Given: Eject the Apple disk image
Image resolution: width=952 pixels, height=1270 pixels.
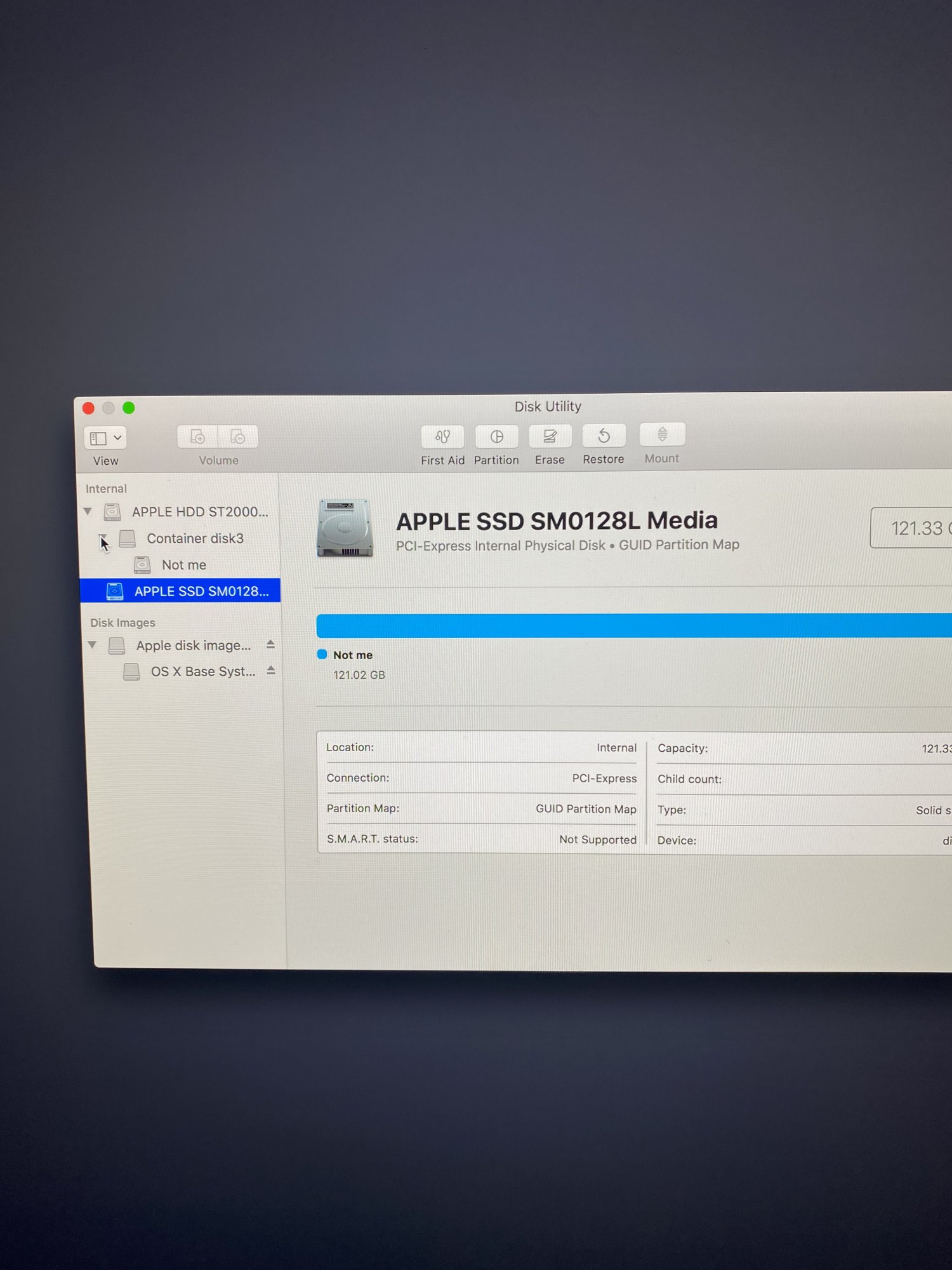Looking at the screenshot, I should 270,645.
